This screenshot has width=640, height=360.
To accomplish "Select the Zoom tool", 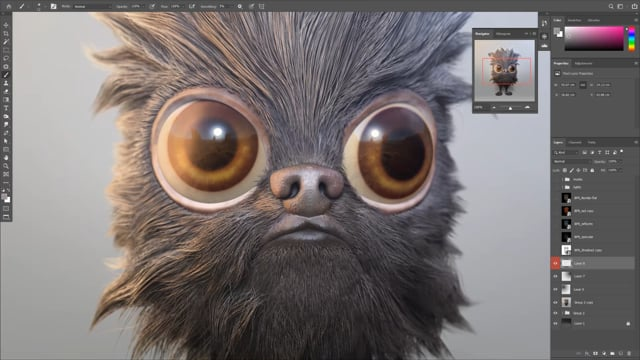I will point(6,166).
